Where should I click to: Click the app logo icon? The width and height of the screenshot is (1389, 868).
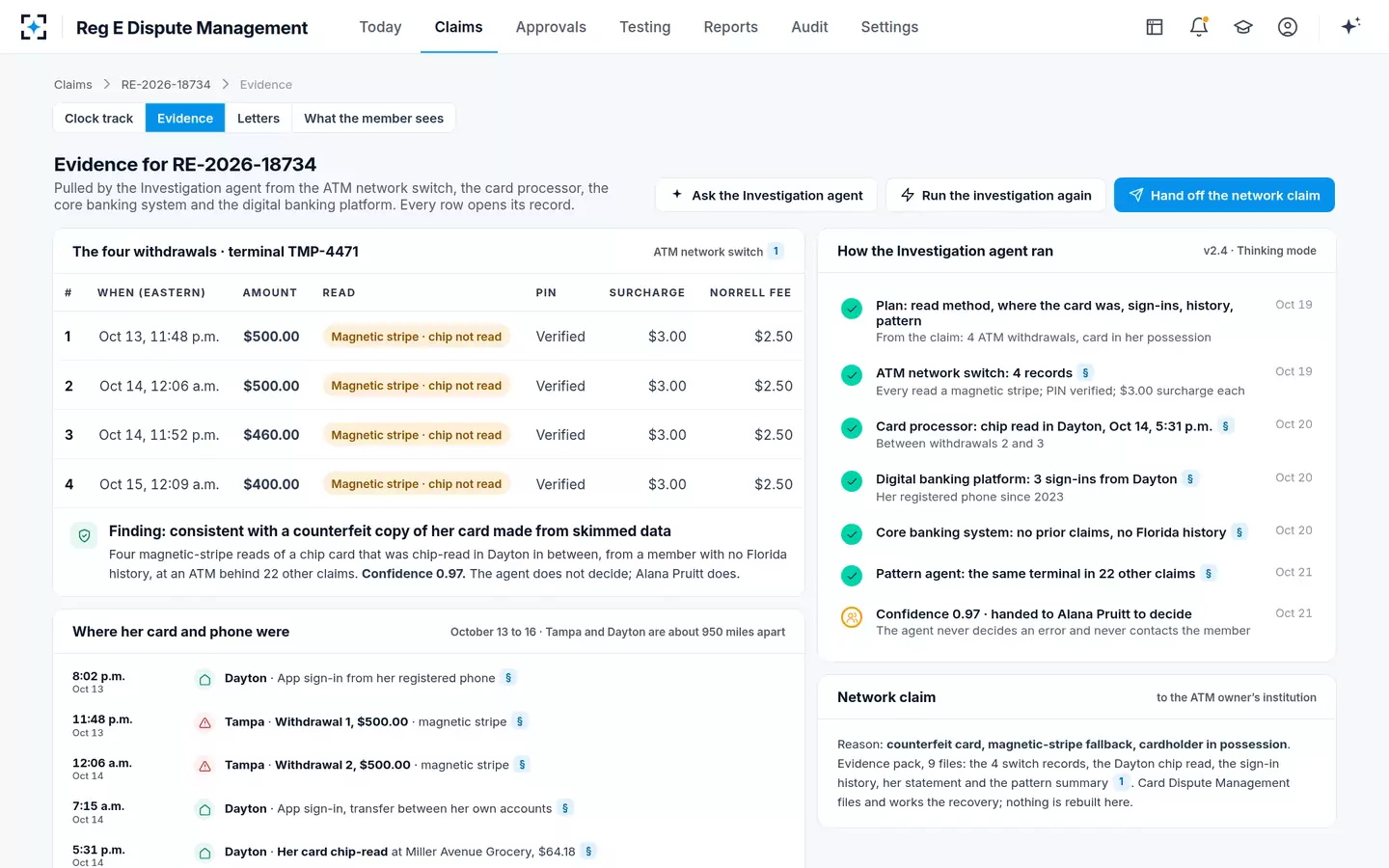tap(34, 27)
